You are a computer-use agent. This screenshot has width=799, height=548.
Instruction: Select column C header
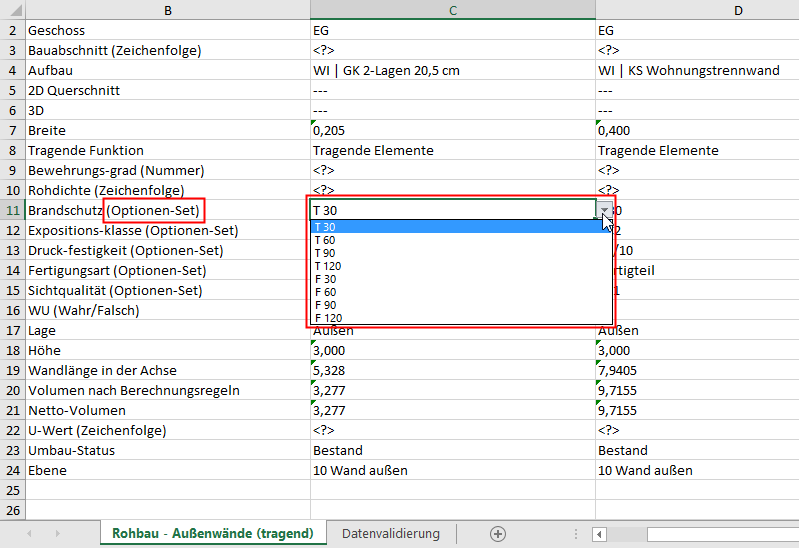452,10
